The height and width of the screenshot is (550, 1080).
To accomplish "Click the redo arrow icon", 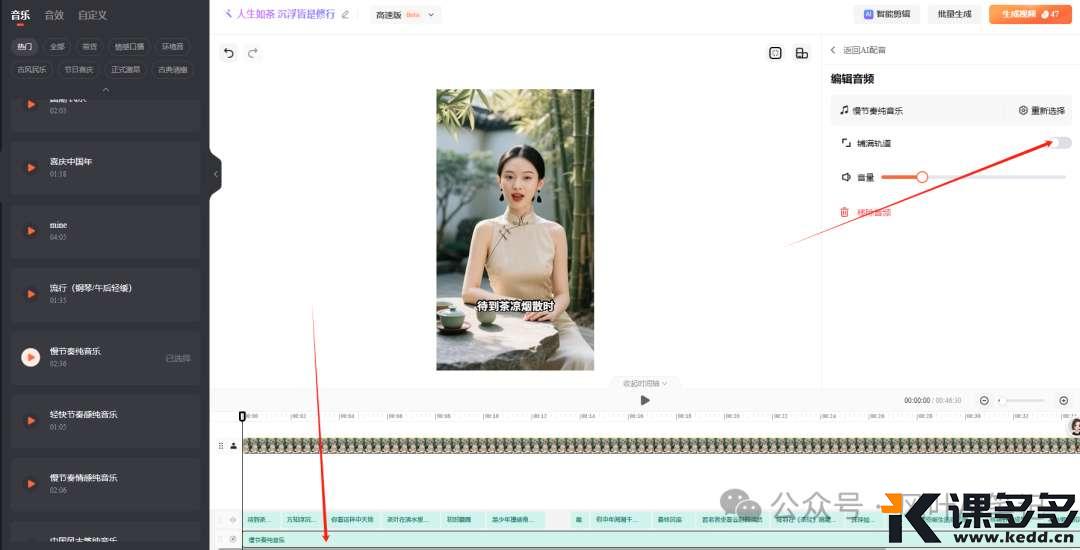I will point(253,53).
